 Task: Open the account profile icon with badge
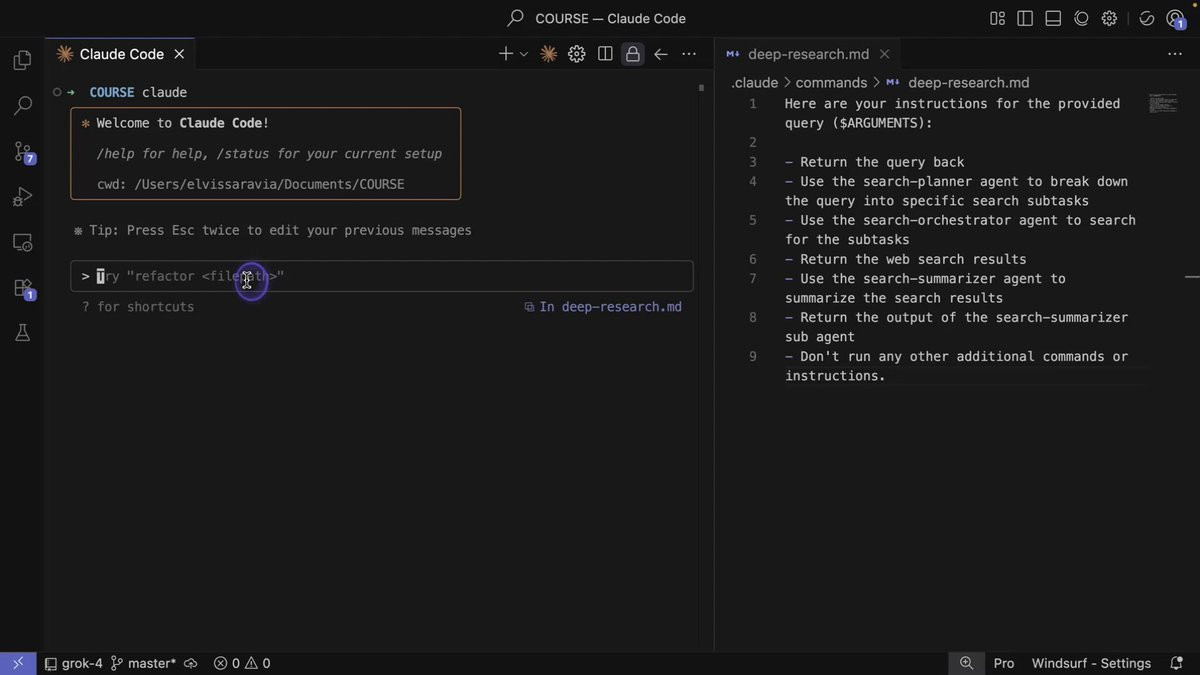pos(1176,19)
